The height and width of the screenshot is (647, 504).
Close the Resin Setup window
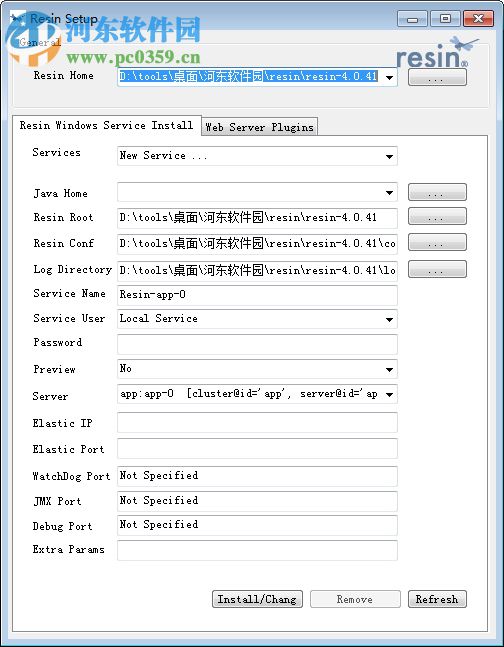point(478,19)
